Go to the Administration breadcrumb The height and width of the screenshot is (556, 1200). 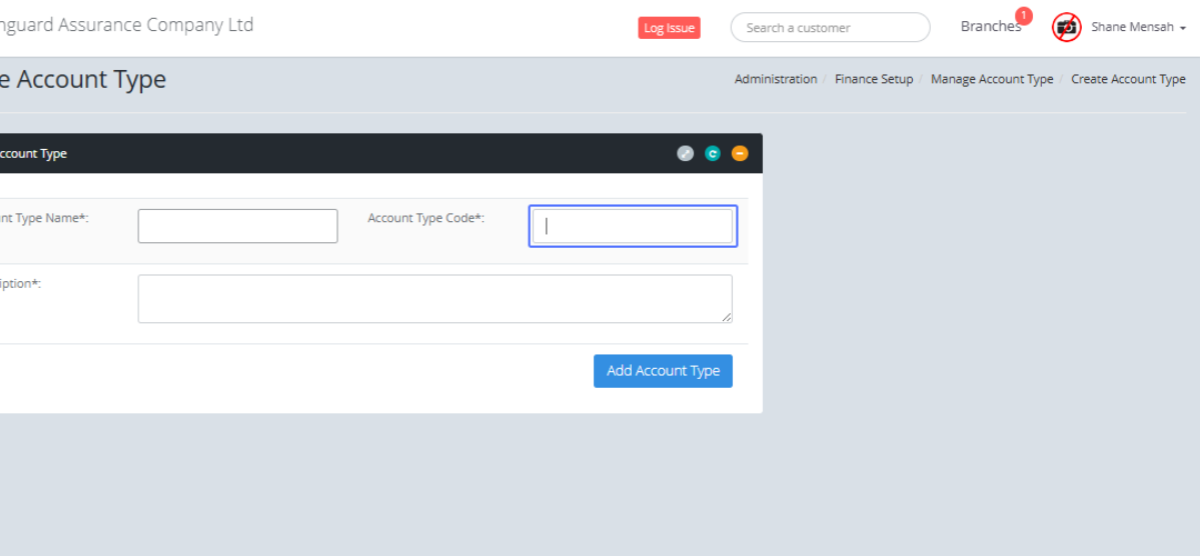(775, 79)
